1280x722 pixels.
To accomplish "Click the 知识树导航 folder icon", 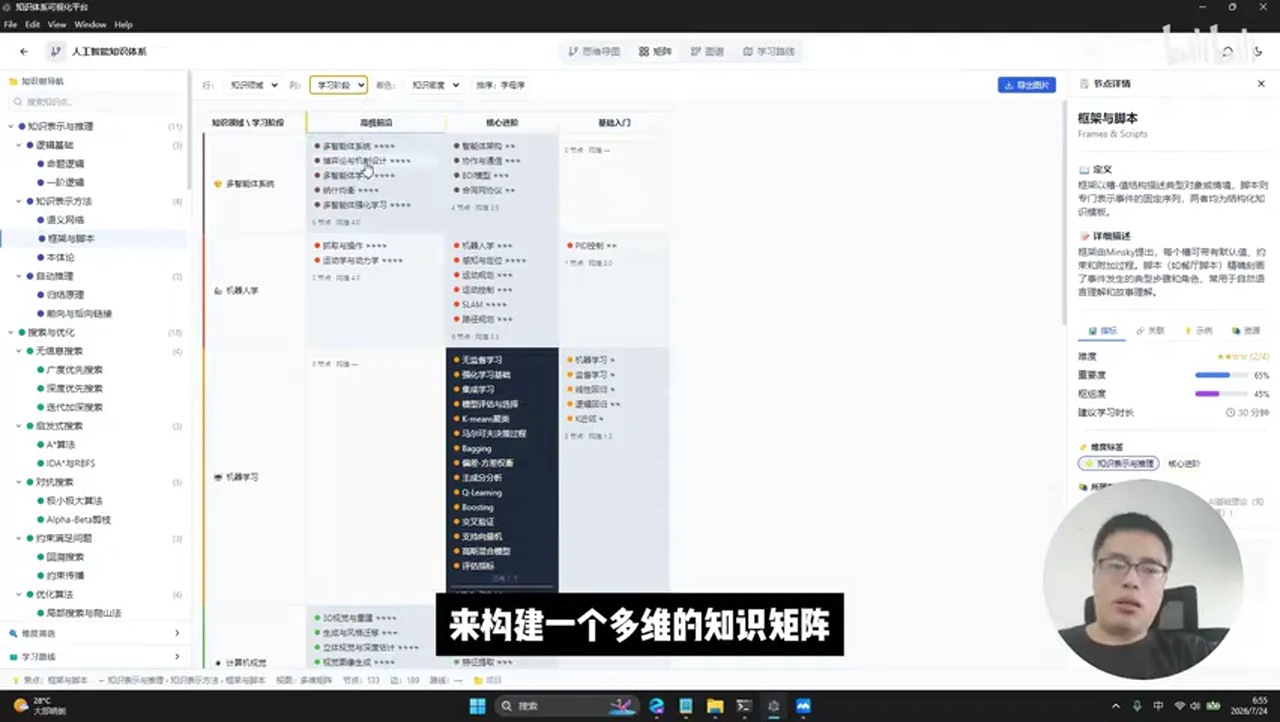I will click(13, 81).
